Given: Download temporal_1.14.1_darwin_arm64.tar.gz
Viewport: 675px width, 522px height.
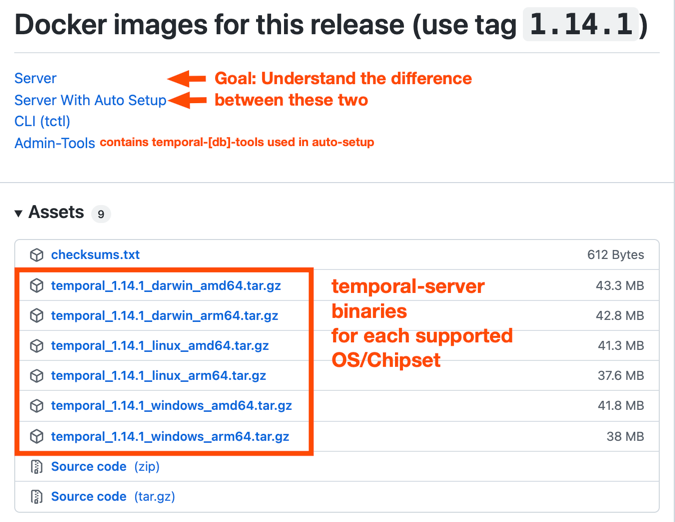Looking at the screenshot, I should click(164, 316).
